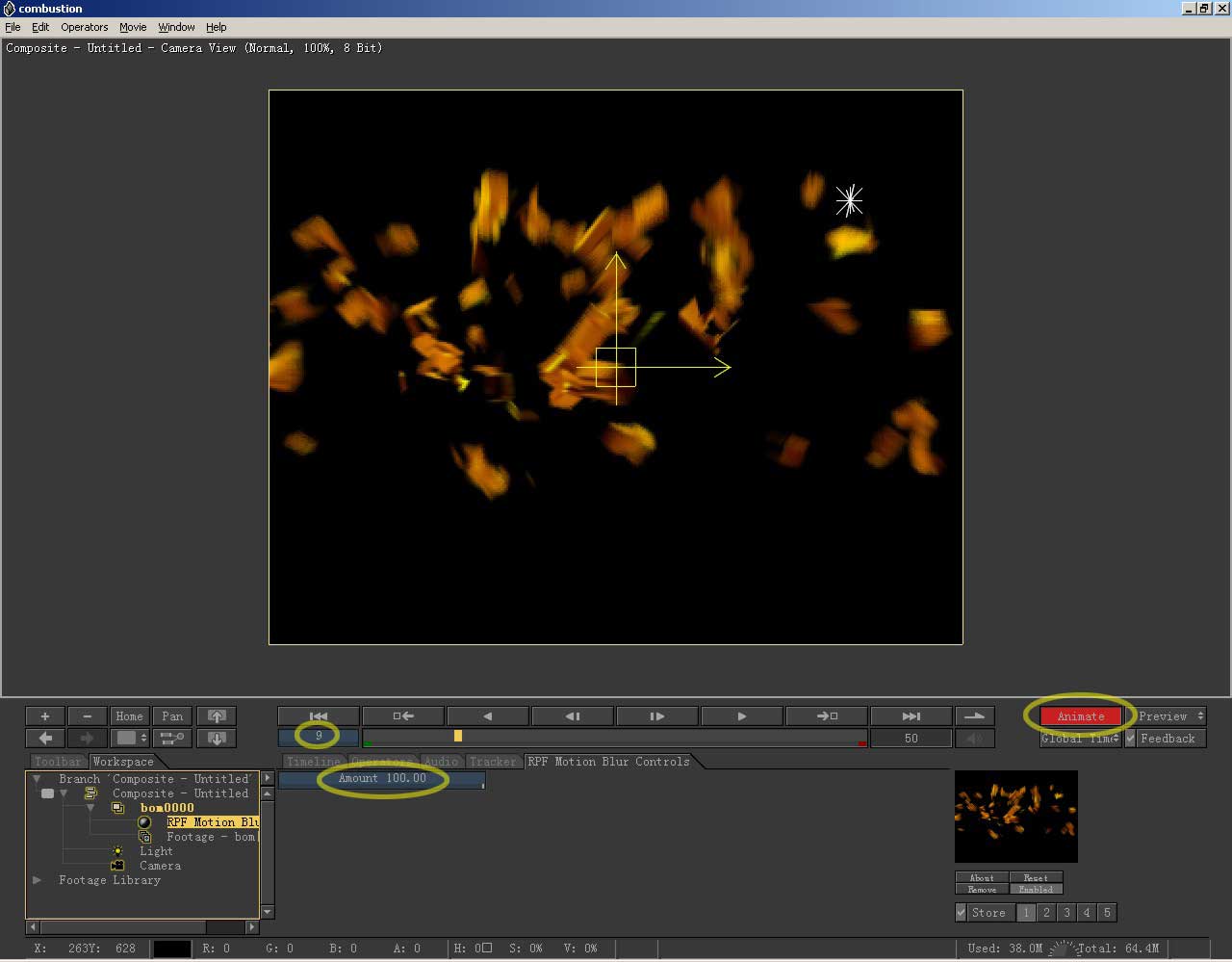Expand the Footage Library tree node
This screenshot has width=1232, height=962.
pos(38,880)
